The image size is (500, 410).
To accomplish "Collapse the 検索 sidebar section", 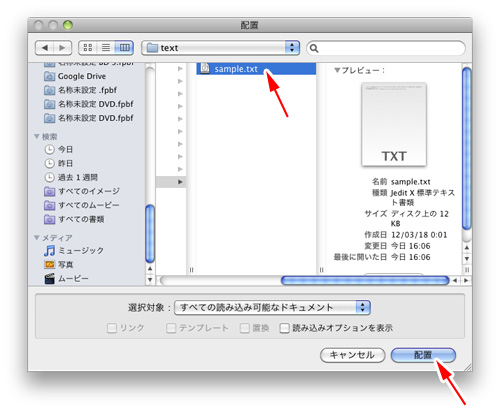I will click(x=37, y=136).
